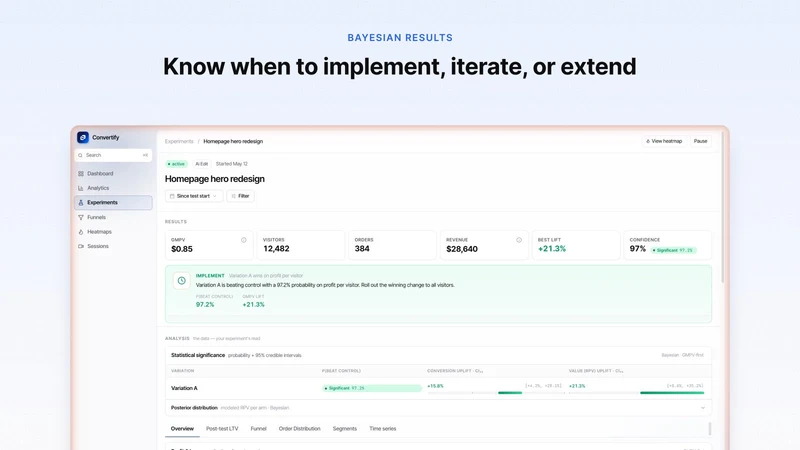The image size is (800, 450).
Task: Pause the experiment
Action: coord(701,141)
